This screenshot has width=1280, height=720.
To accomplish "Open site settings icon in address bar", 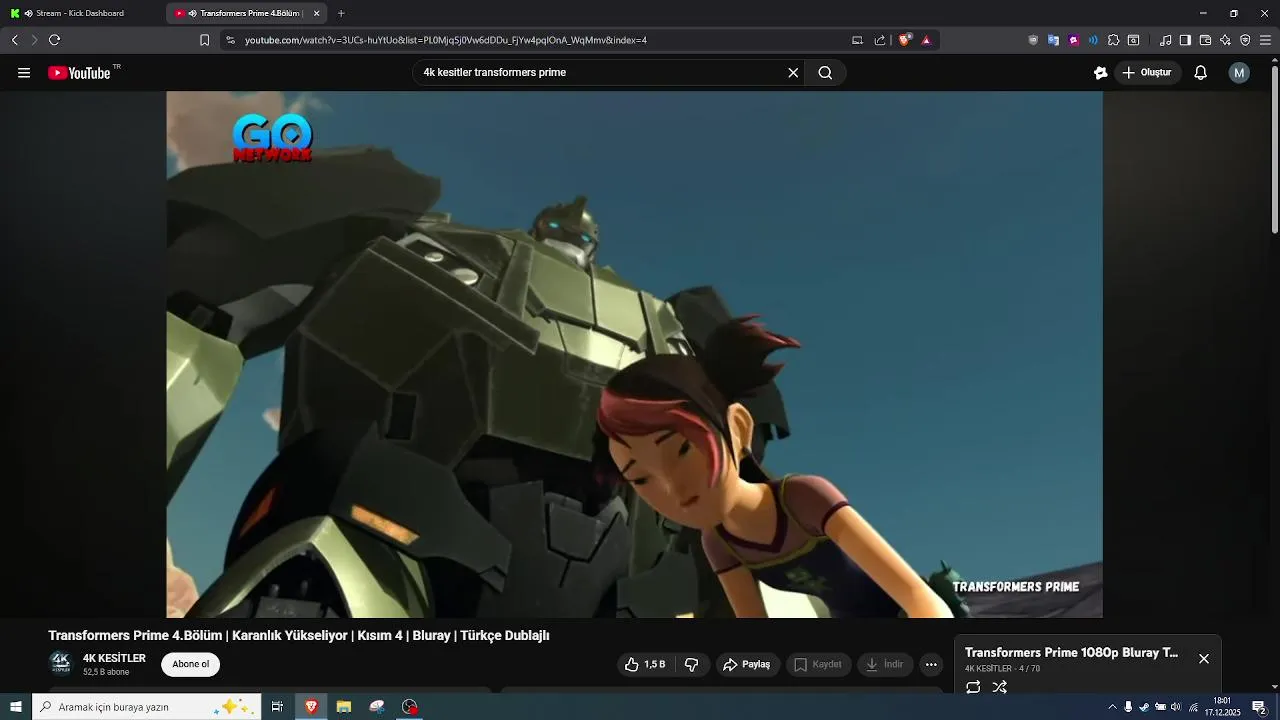I will [230, 40].
